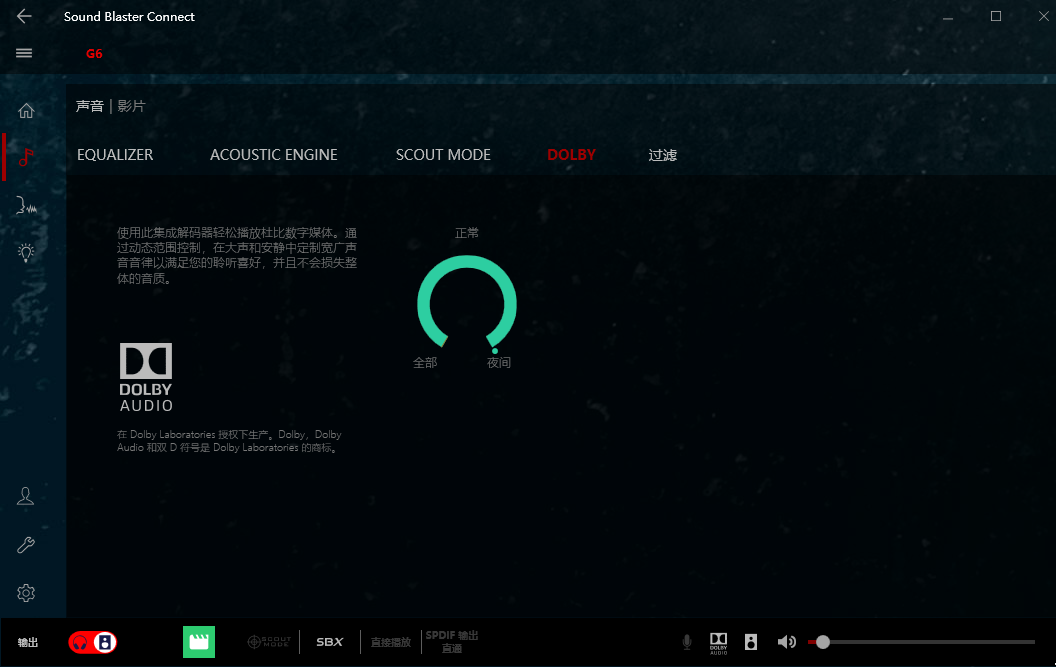Click the SBX indicator in bottom bar

click(x=330, y=642)
